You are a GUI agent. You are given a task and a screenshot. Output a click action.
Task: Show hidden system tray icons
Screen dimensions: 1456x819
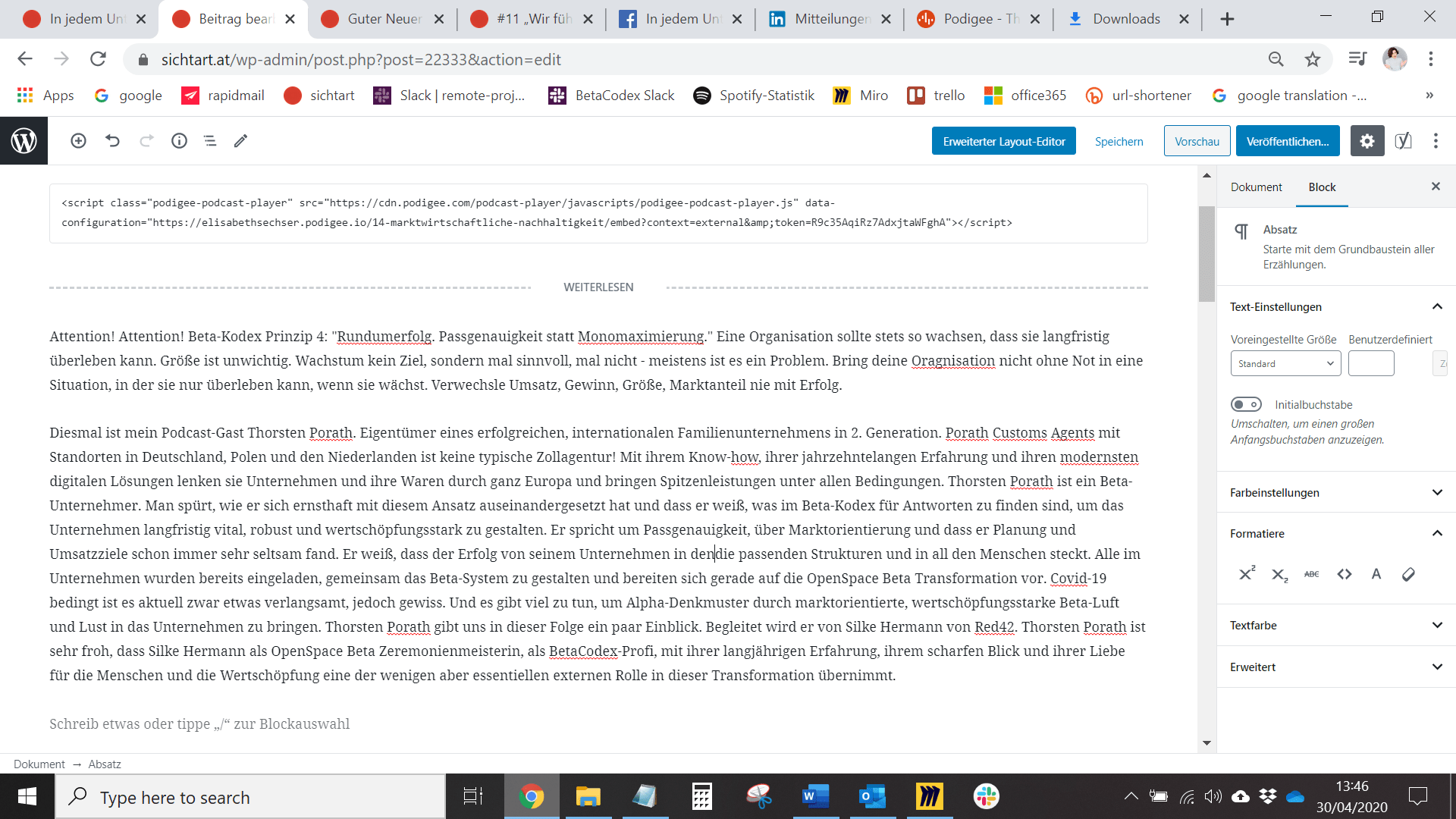pyautogui.click(x=1131, y=796)
